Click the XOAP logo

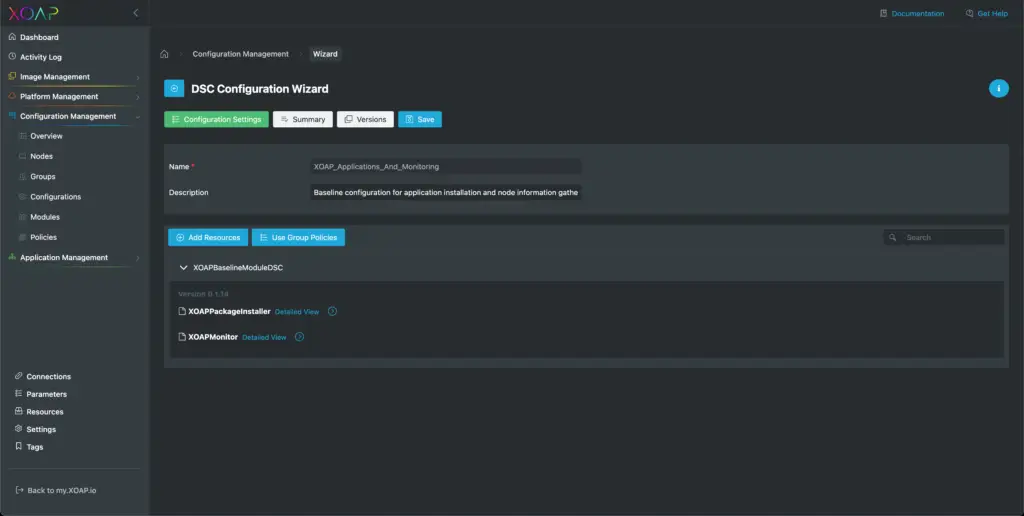(33, 13)
